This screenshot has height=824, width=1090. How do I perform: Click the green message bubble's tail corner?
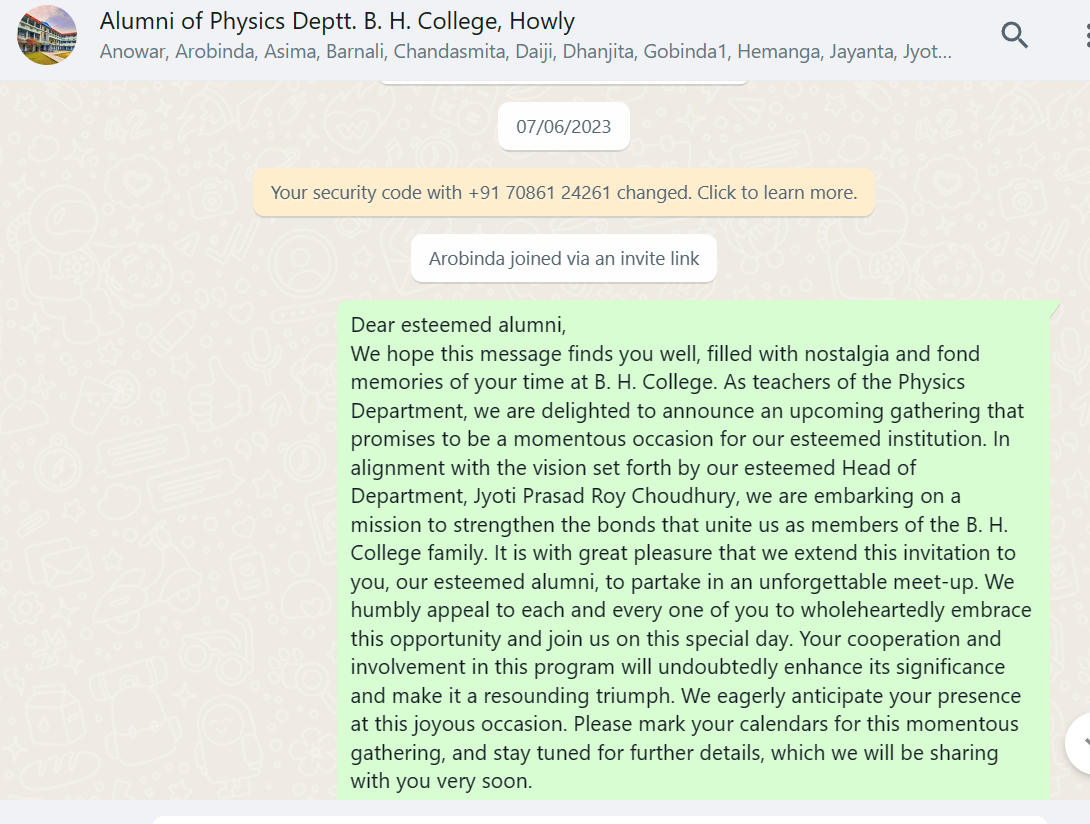tap(1053, 308)
